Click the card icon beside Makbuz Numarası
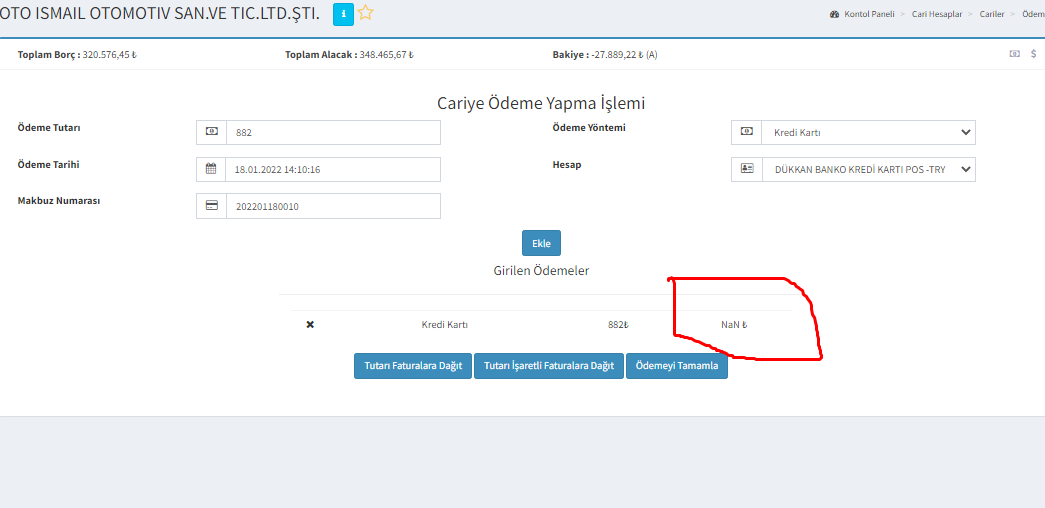This screenshot has height=508, width=1045. pyautogui.click(x=211, y=206)
